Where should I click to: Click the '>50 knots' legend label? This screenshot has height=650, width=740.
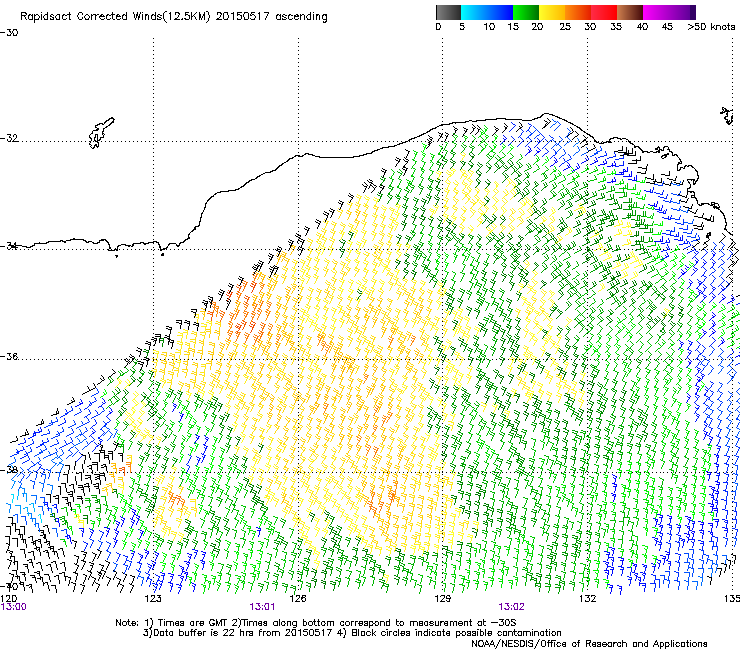tap(711, 26)
